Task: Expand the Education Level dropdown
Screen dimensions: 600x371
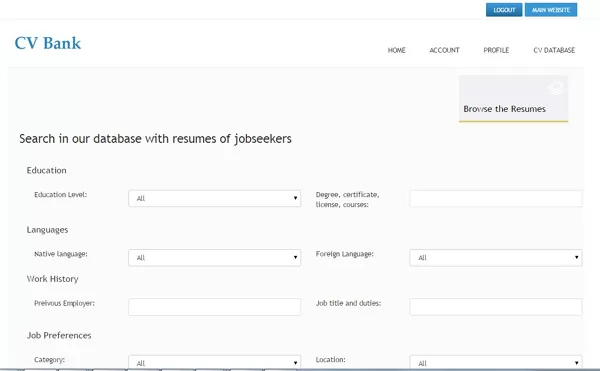Action: 214,199
